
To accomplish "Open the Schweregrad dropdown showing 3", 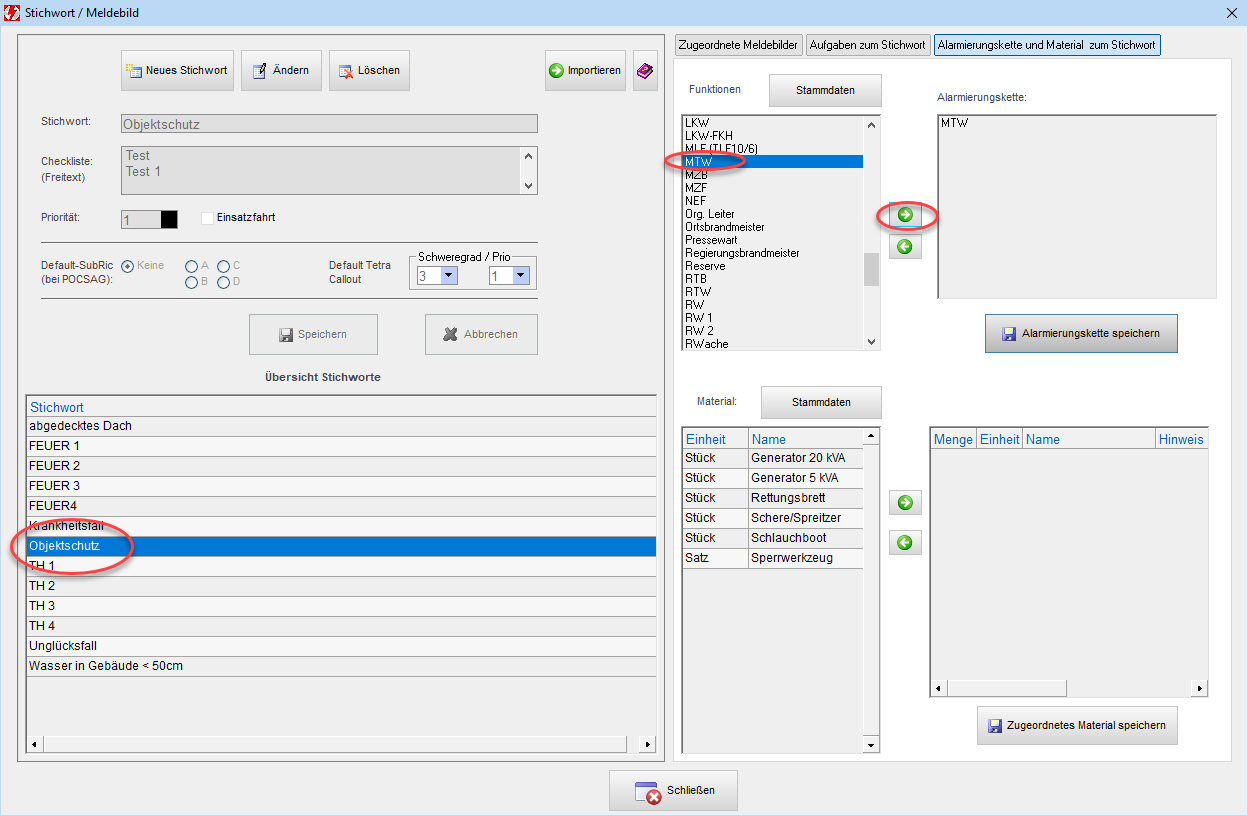I will [x=448, y=276].
